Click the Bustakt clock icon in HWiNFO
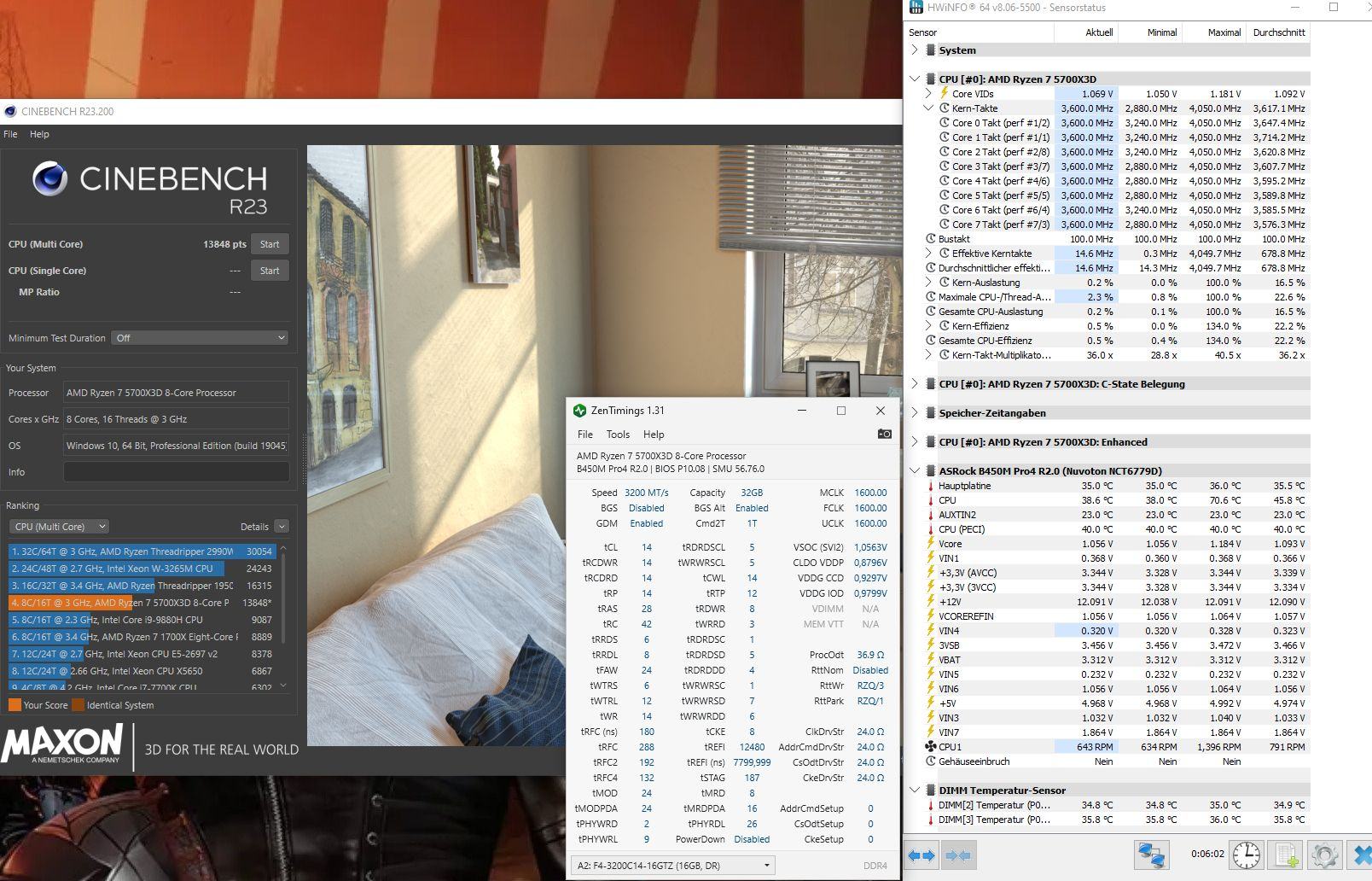Screen dimensions: 1372x881 [931, 239]
